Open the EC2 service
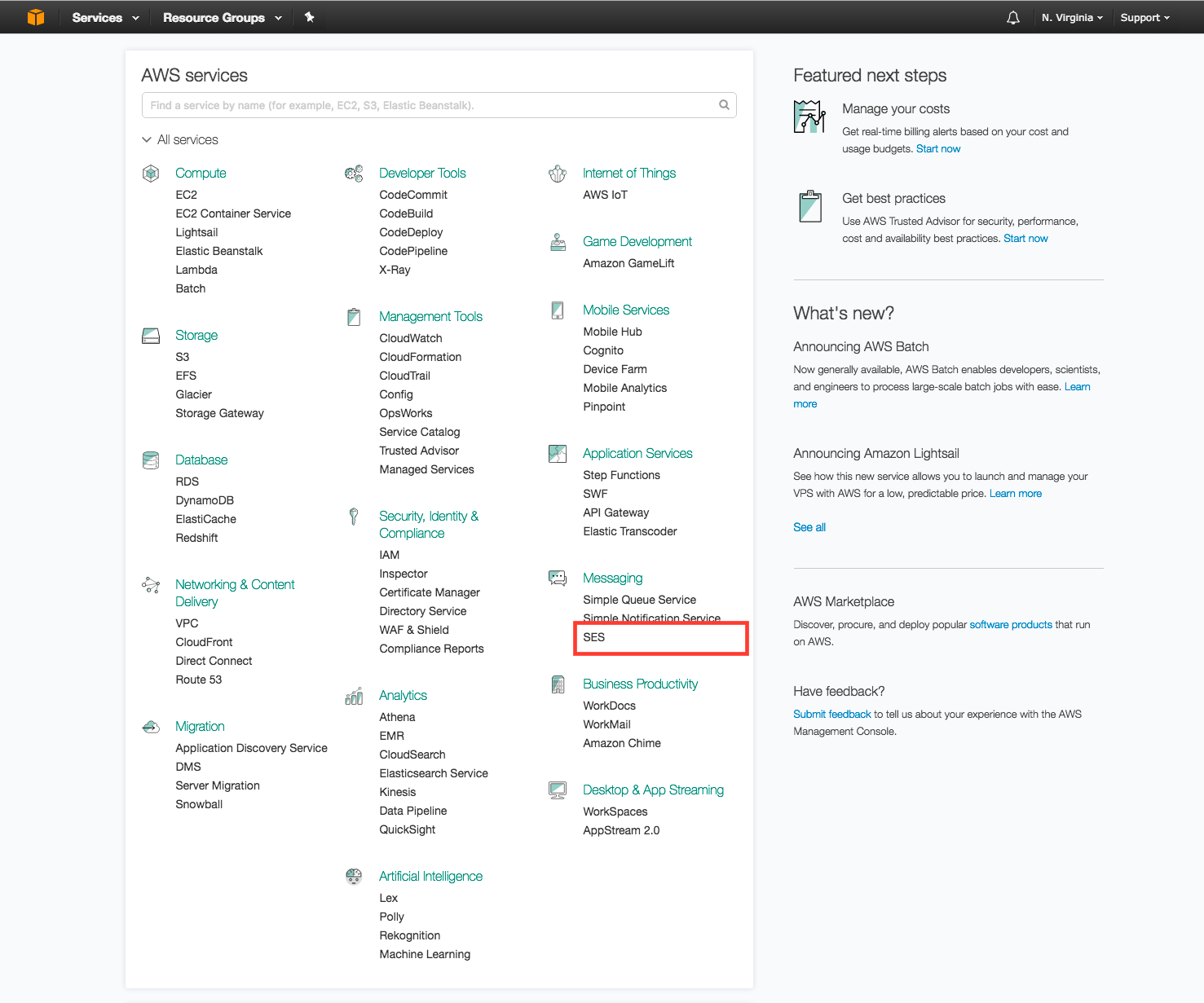 click(x=186, y=195)
